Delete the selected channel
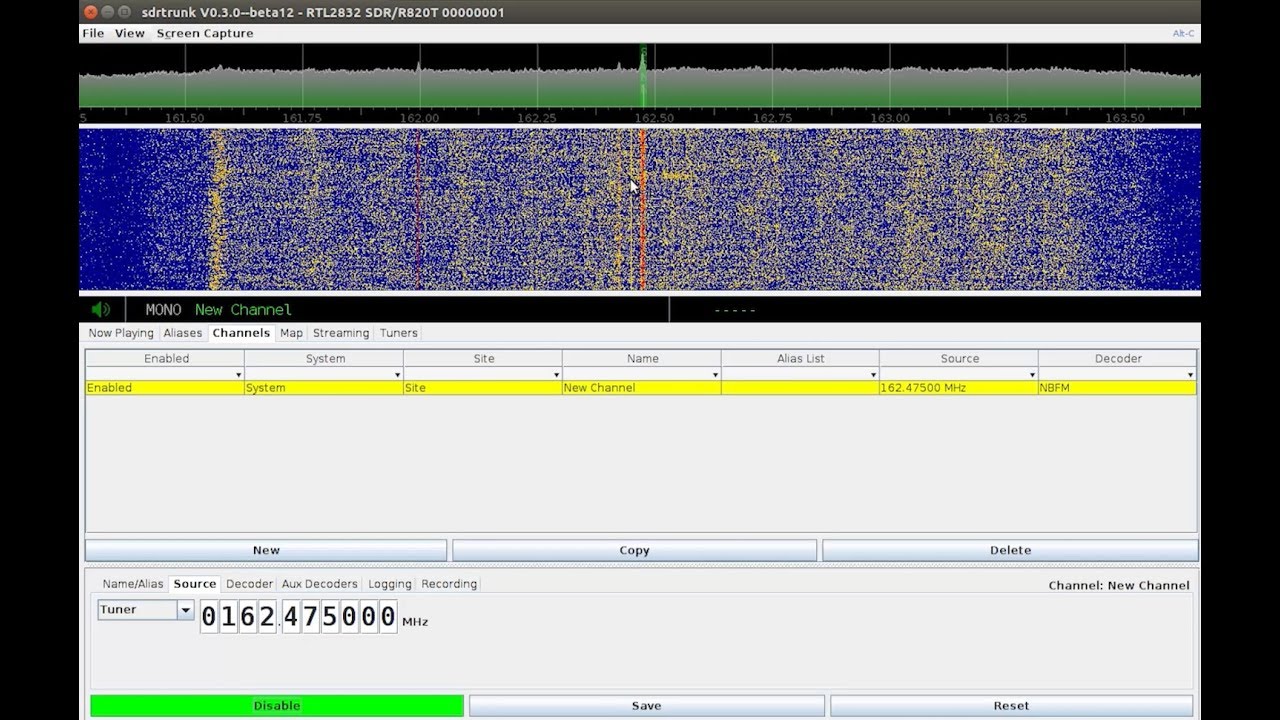The height and width of the screenshot is (720, 1280). [1010, 550]
